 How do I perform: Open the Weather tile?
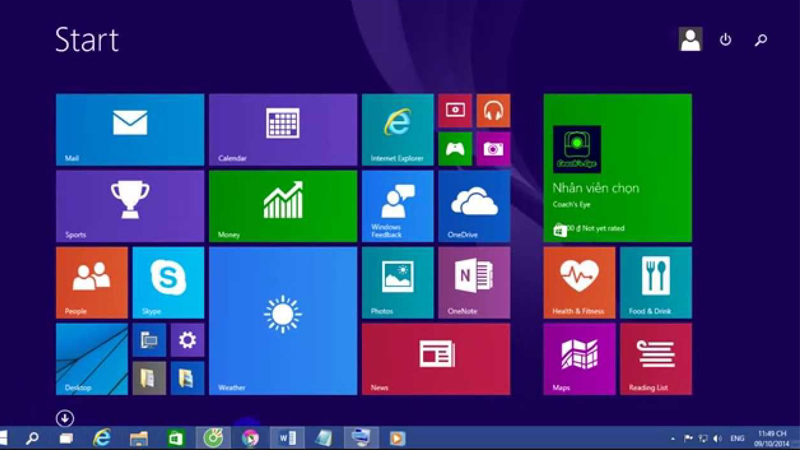pos(283,321)
